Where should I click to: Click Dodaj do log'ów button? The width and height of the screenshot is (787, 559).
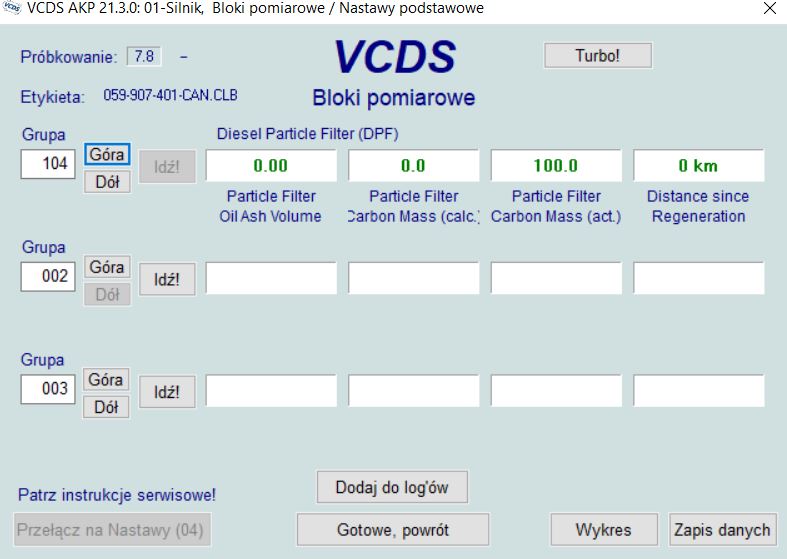pyautogui.click(x=392, y=487)
